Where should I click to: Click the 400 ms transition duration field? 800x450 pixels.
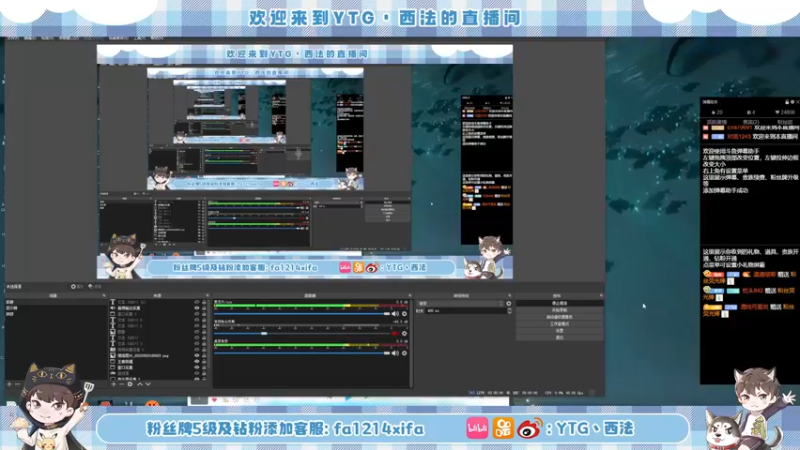click(x=466, y=311)
